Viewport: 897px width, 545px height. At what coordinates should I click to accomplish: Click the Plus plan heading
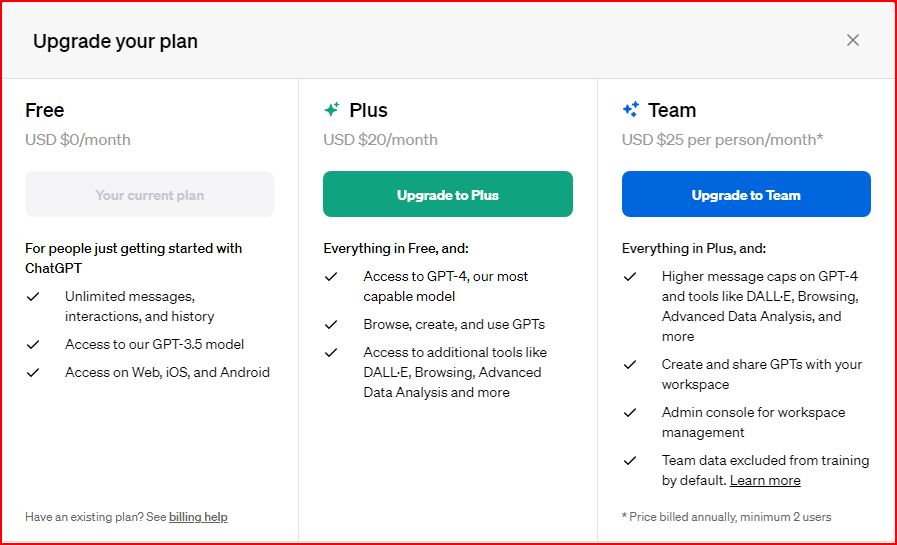[368, 110]
